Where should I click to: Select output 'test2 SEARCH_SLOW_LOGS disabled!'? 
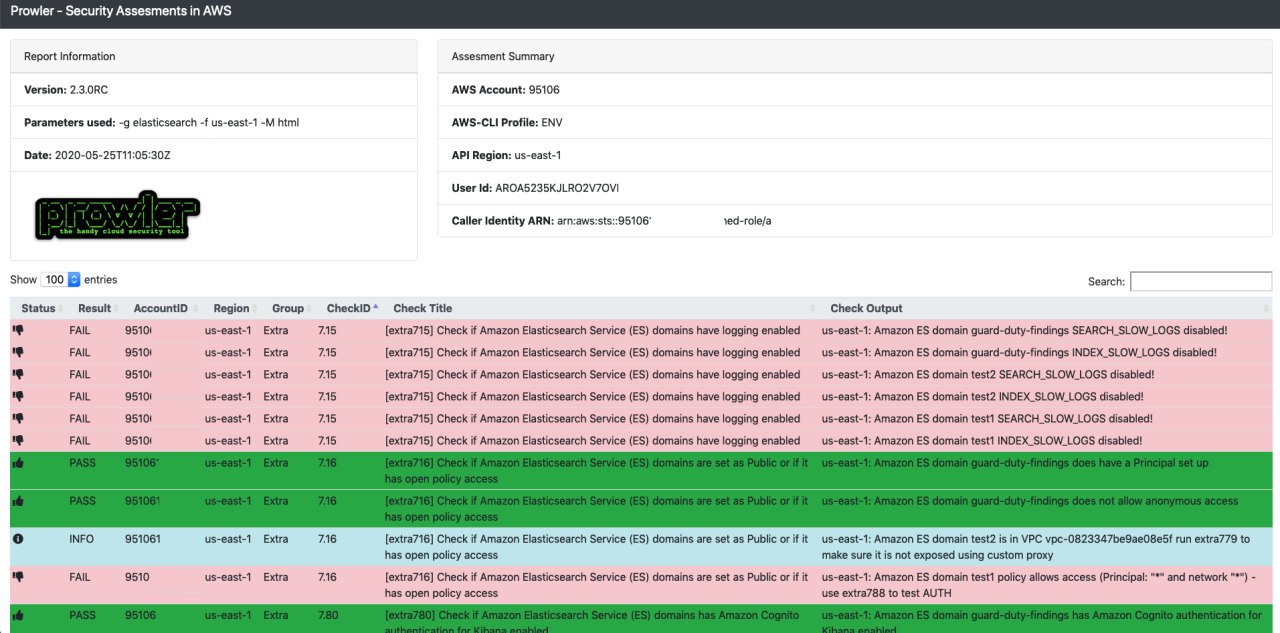[988, 374]
